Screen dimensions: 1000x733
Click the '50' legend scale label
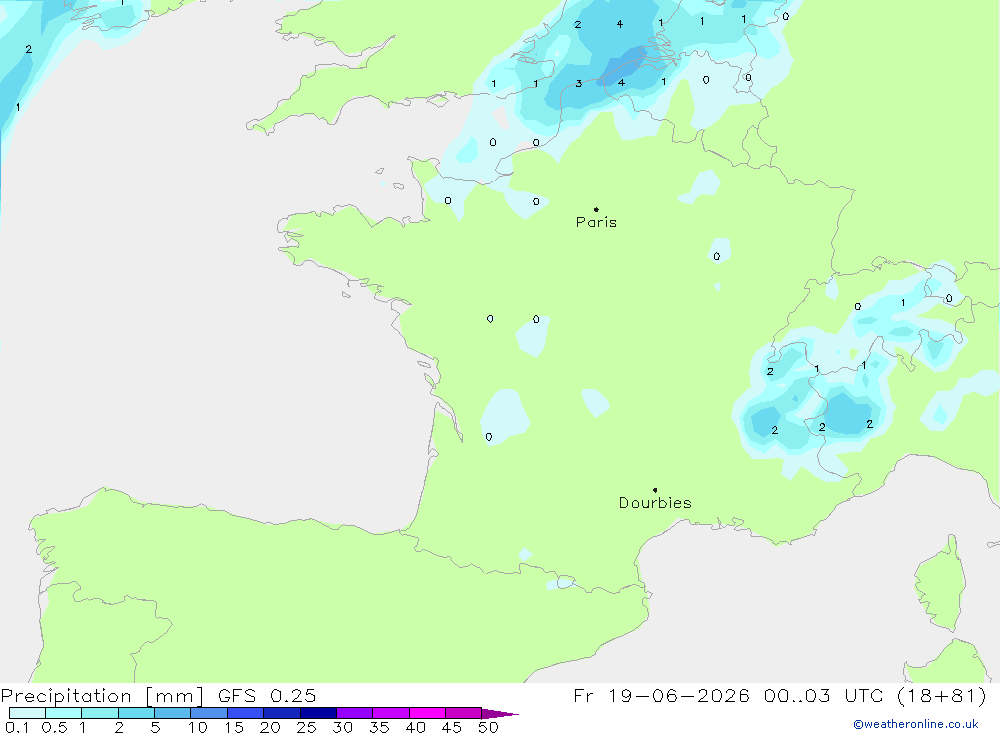[x=488, y=727]
